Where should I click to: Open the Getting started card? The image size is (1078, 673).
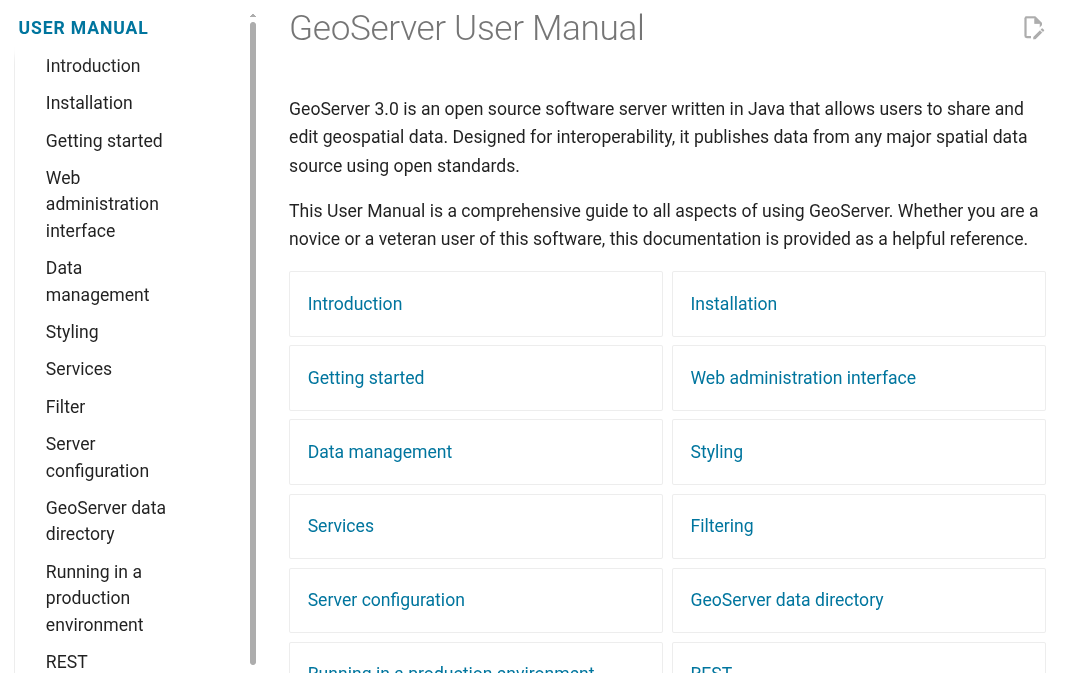pyautogui.click(x=366, y=378)
